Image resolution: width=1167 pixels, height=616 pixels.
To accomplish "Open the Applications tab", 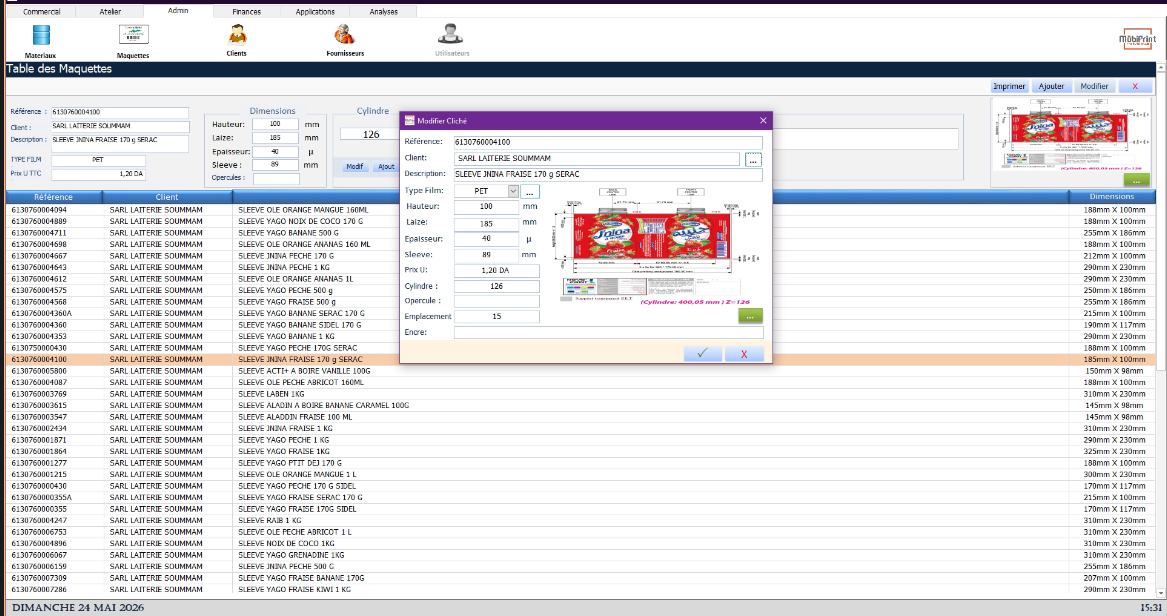I will point(315,12).
